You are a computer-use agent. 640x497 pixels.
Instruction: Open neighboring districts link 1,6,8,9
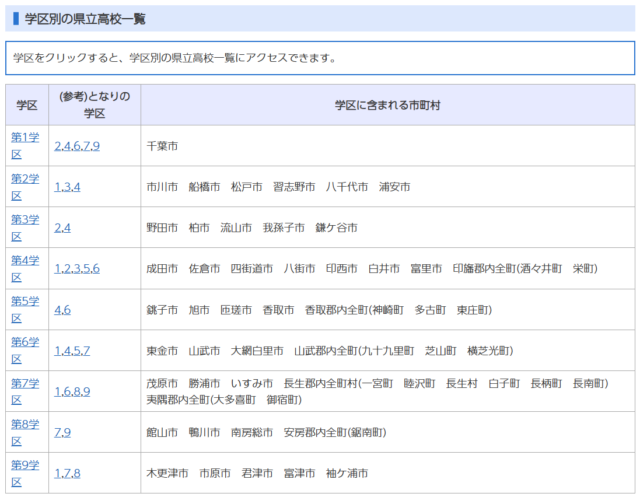point(72,392)
